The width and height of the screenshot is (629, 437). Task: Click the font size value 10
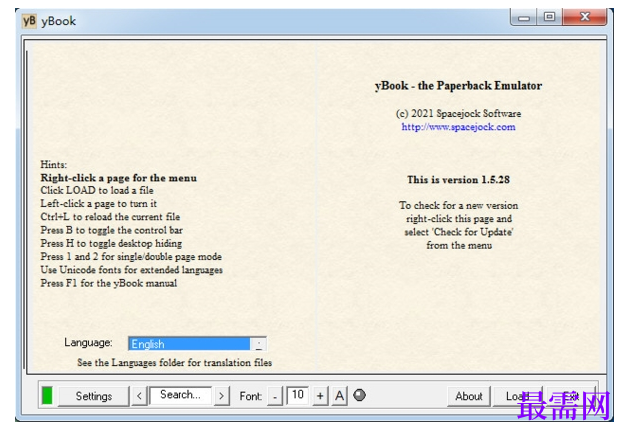click(x=298, y=395)
